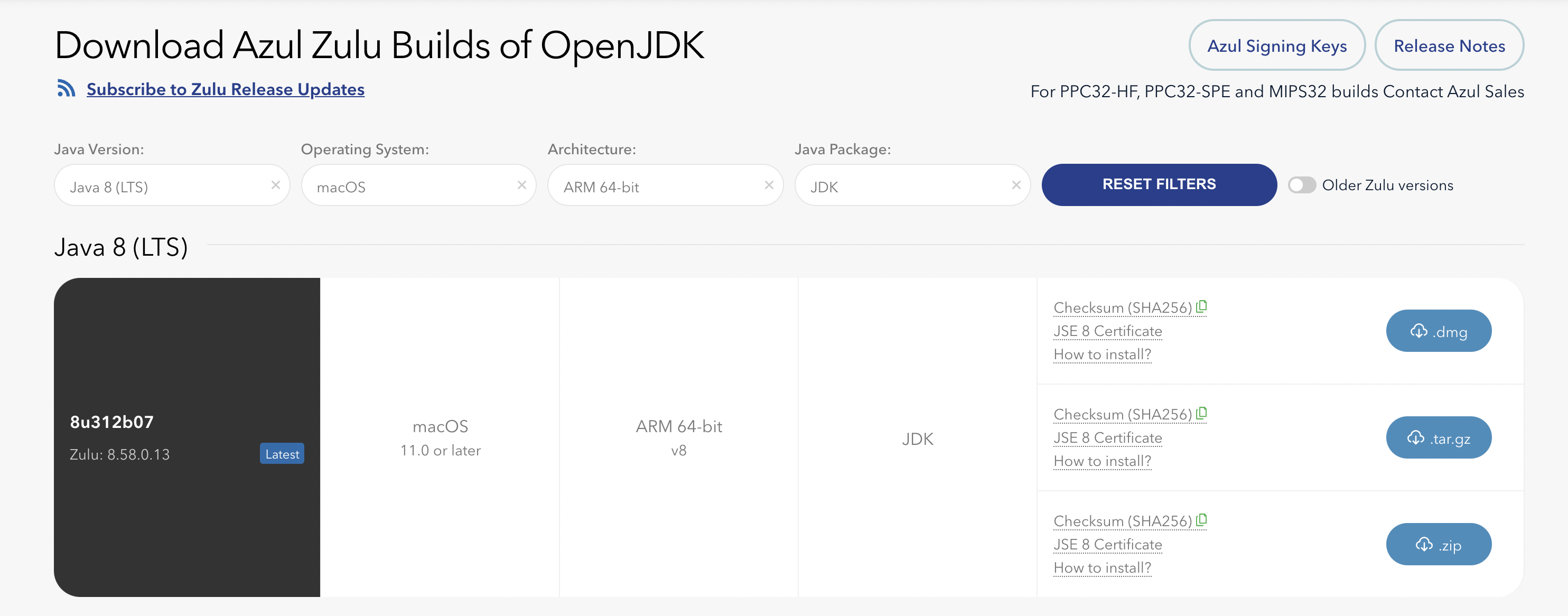This screenshot has height=616, width=1568.
Task: Open How to install? for .tar.gz
Action: pos(1103,461)
